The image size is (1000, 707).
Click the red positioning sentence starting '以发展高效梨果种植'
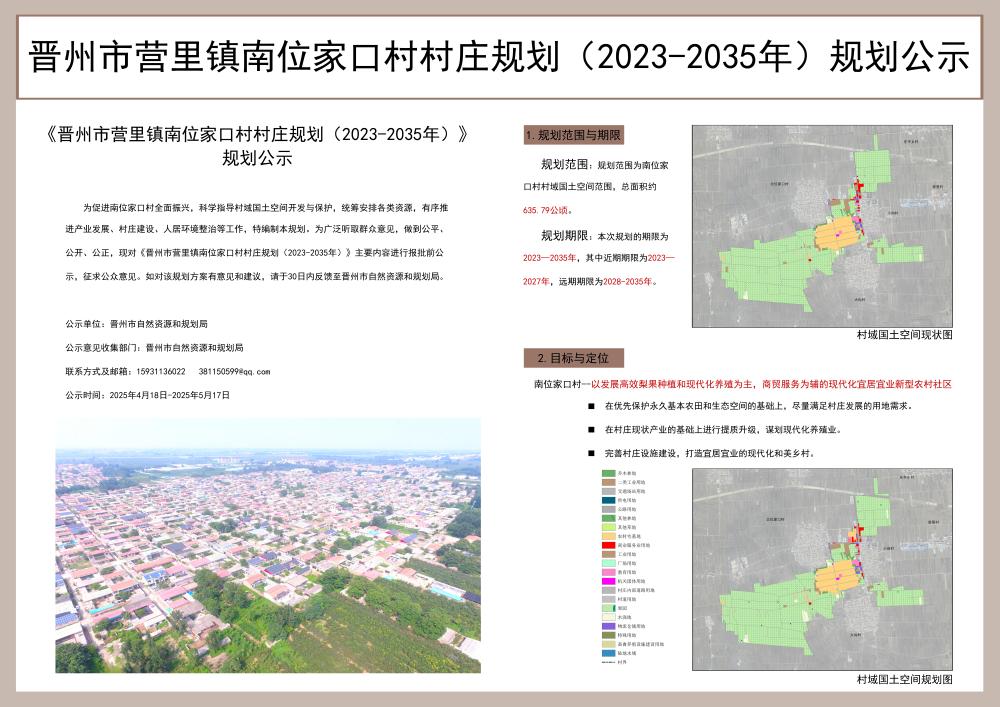click(x=771, y=384)
